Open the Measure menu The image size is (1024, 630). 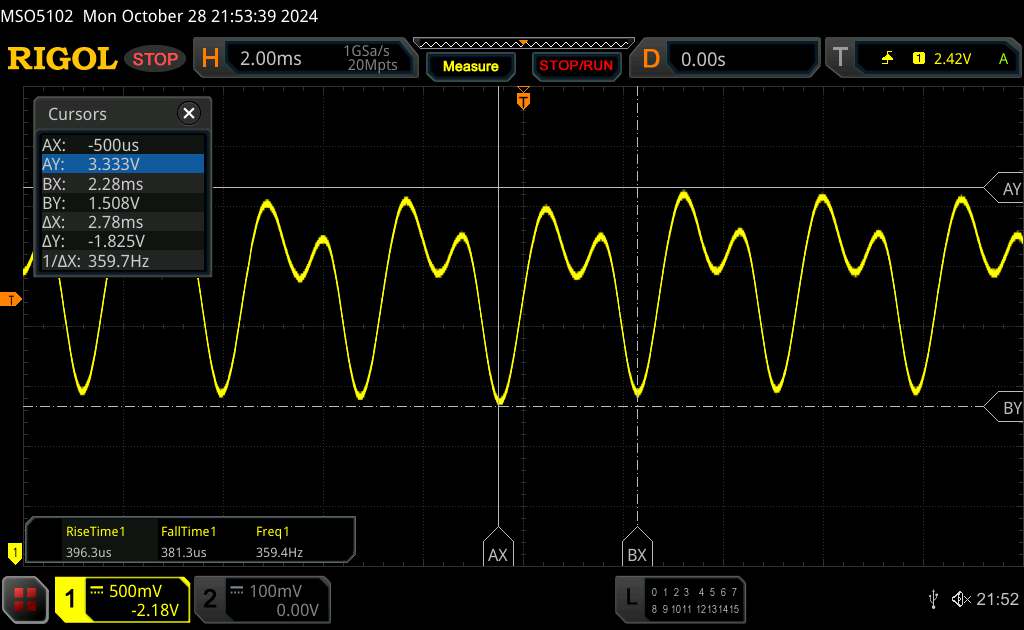(470, 66)
